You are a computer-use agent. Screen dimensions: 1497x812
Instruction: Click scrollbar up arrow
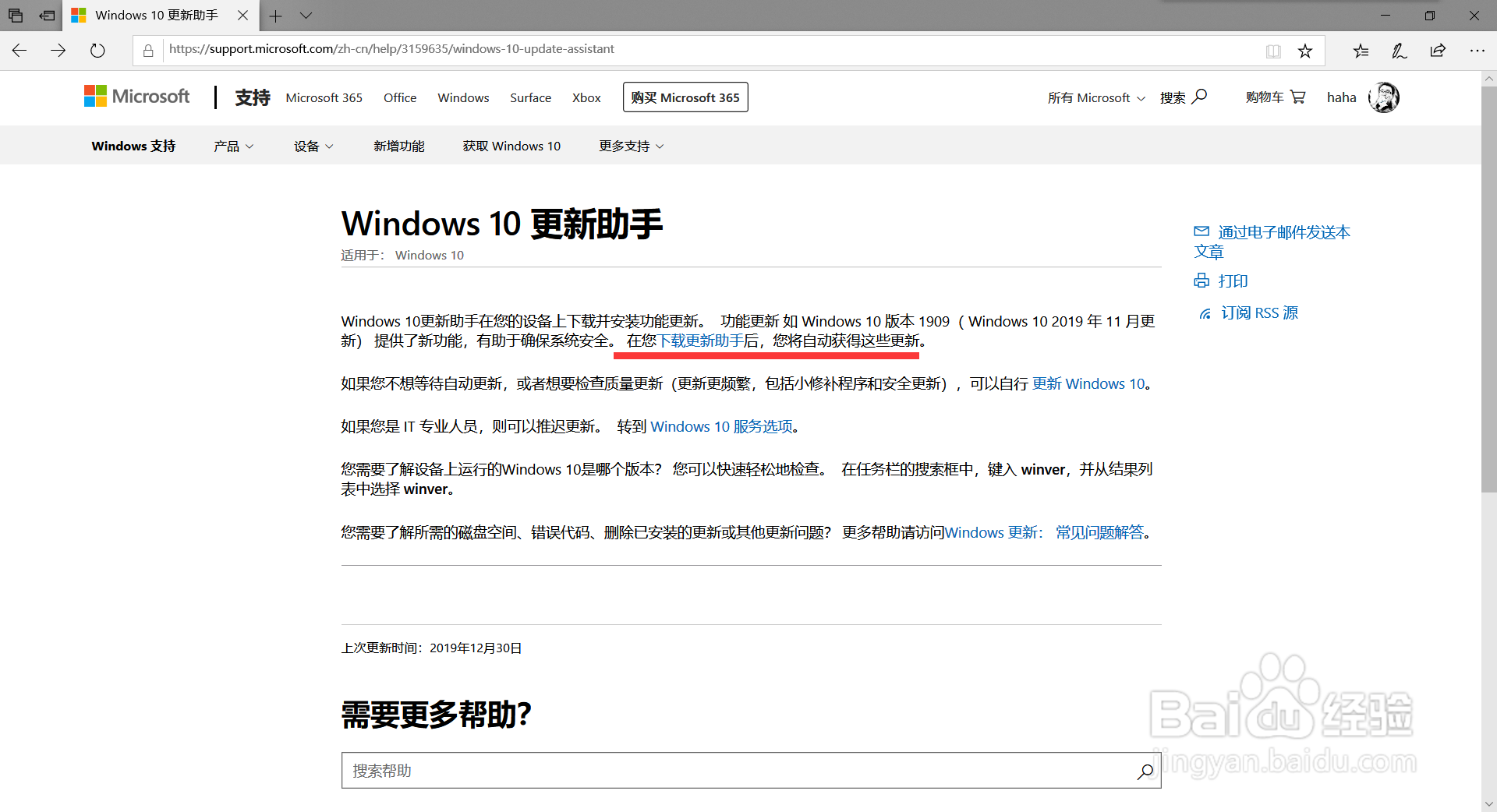(1489, 79)
